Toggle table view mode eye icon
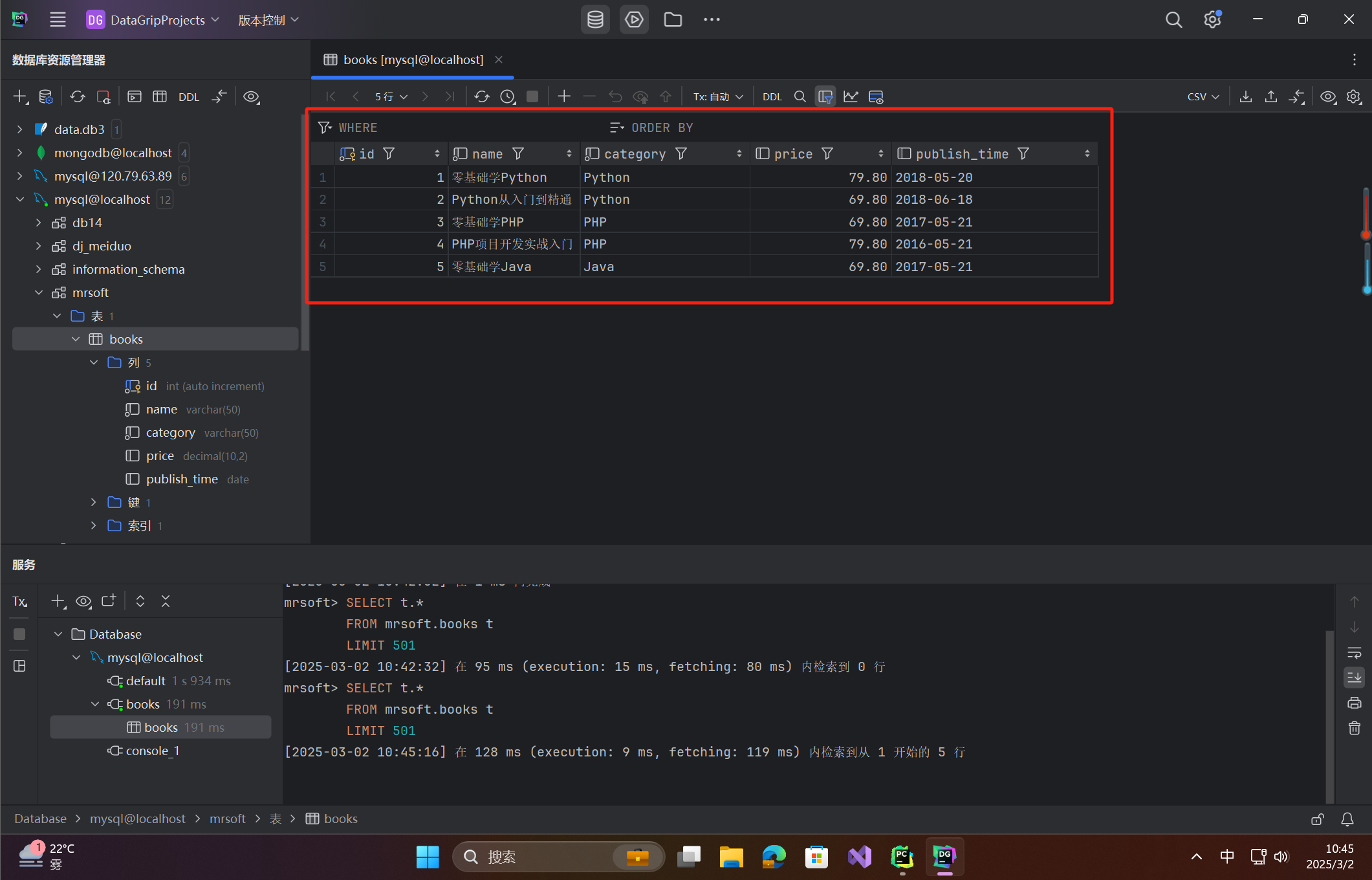1372x880 pixels. [x=1328, y=96]
